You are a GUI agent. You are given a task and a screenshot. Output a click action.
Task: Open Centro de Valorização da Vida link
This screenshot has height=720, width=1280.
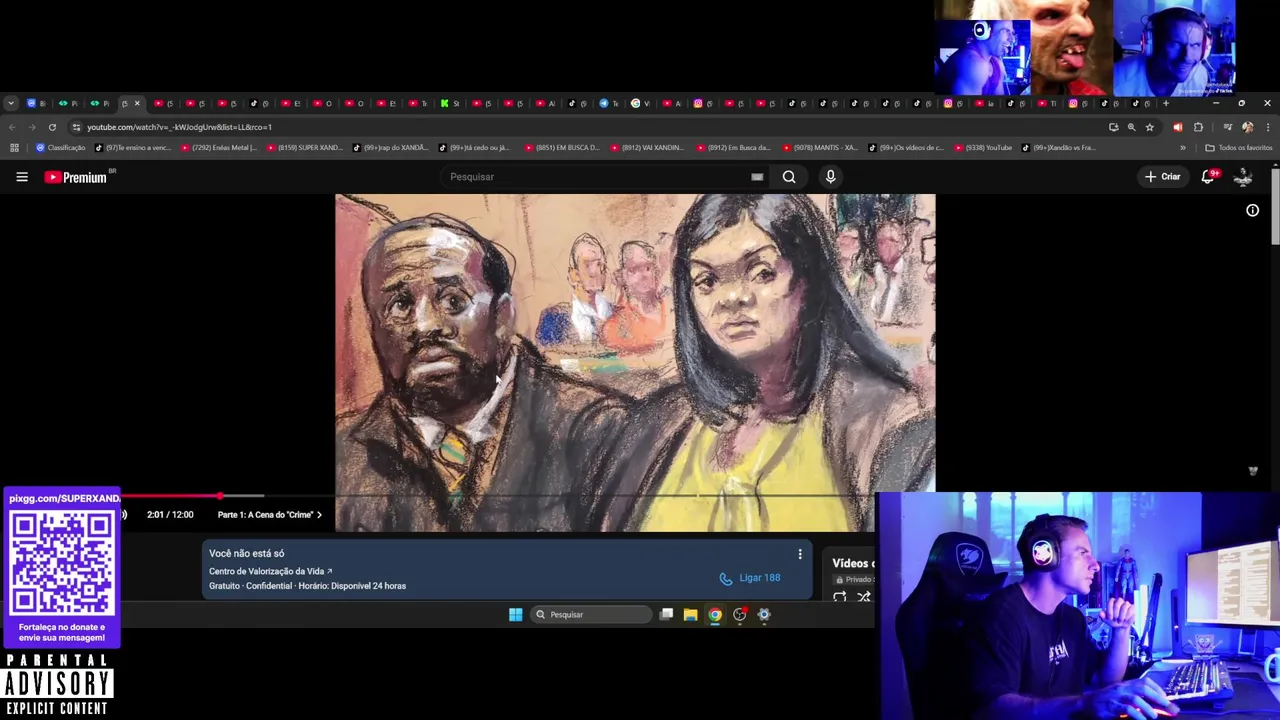[x=270, y=571]
